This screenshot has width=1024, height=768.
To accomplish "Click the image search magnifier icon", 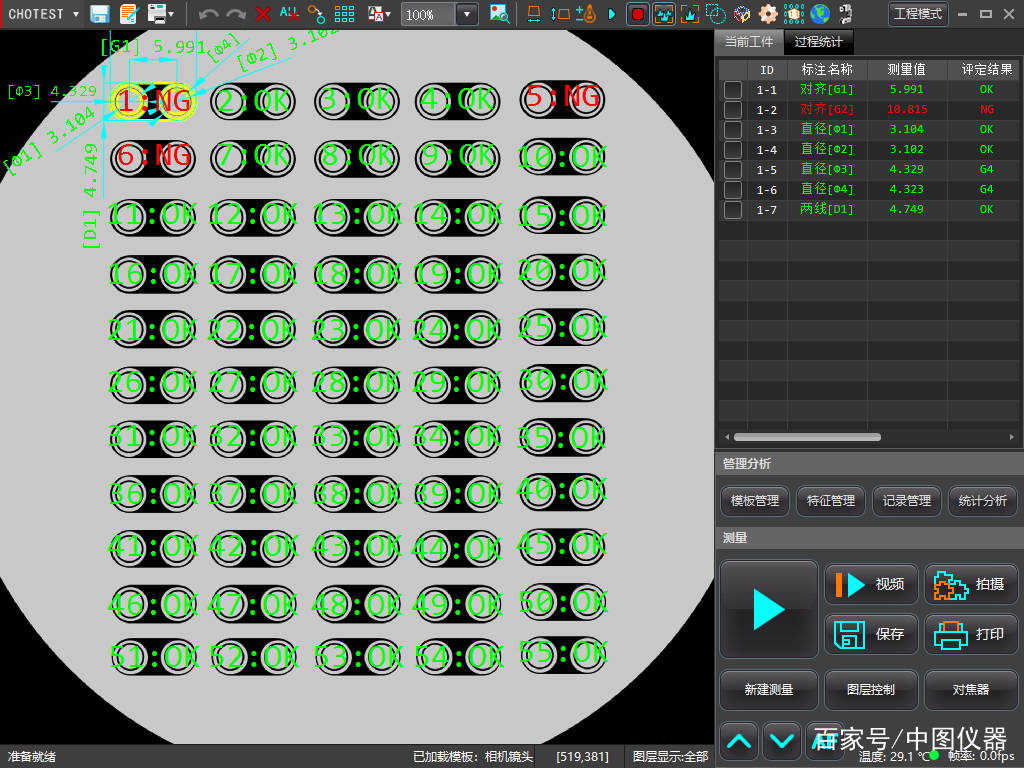I will point(500,14).
